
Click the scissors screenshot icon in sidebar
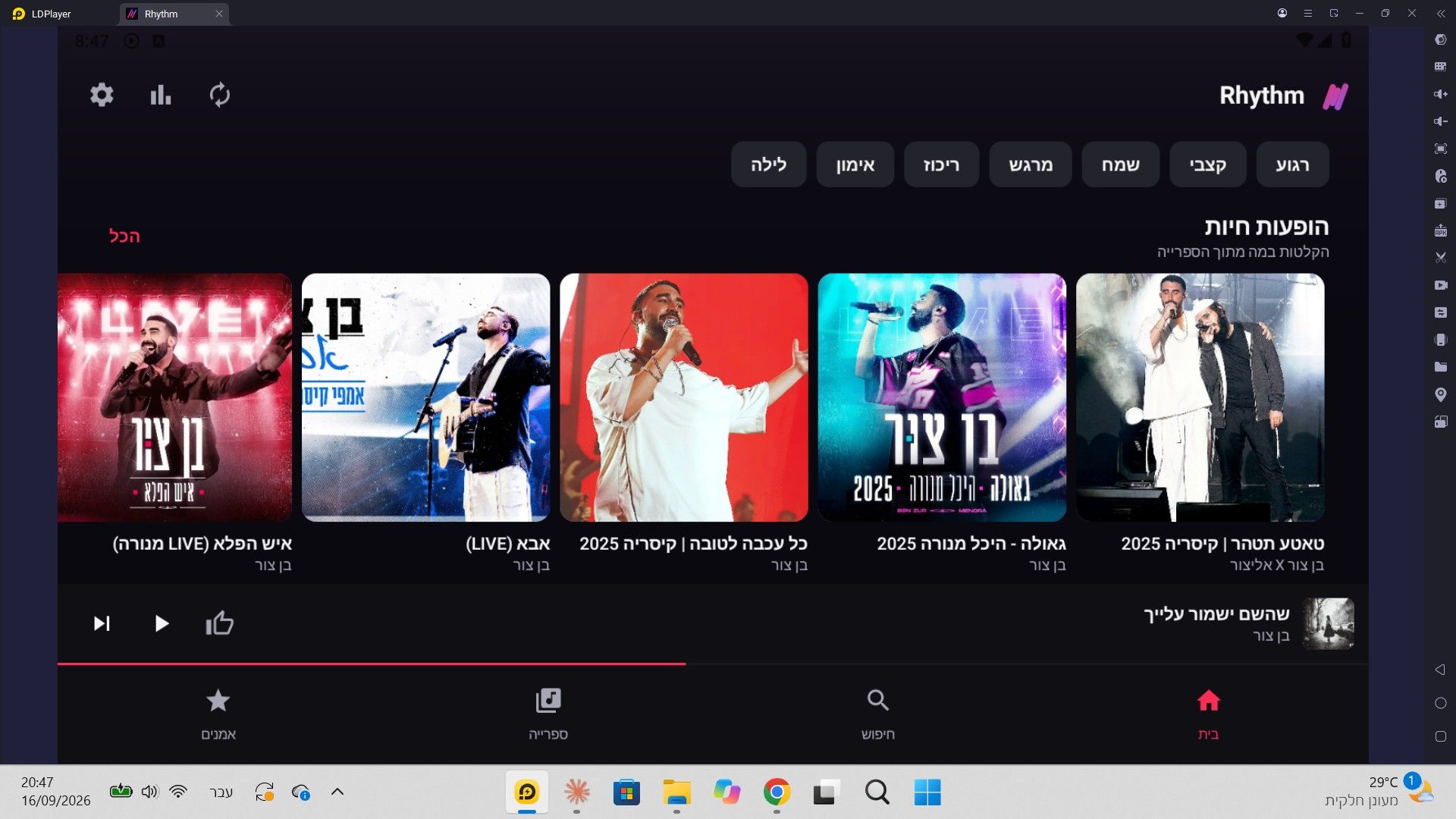tap(1441, 258)
